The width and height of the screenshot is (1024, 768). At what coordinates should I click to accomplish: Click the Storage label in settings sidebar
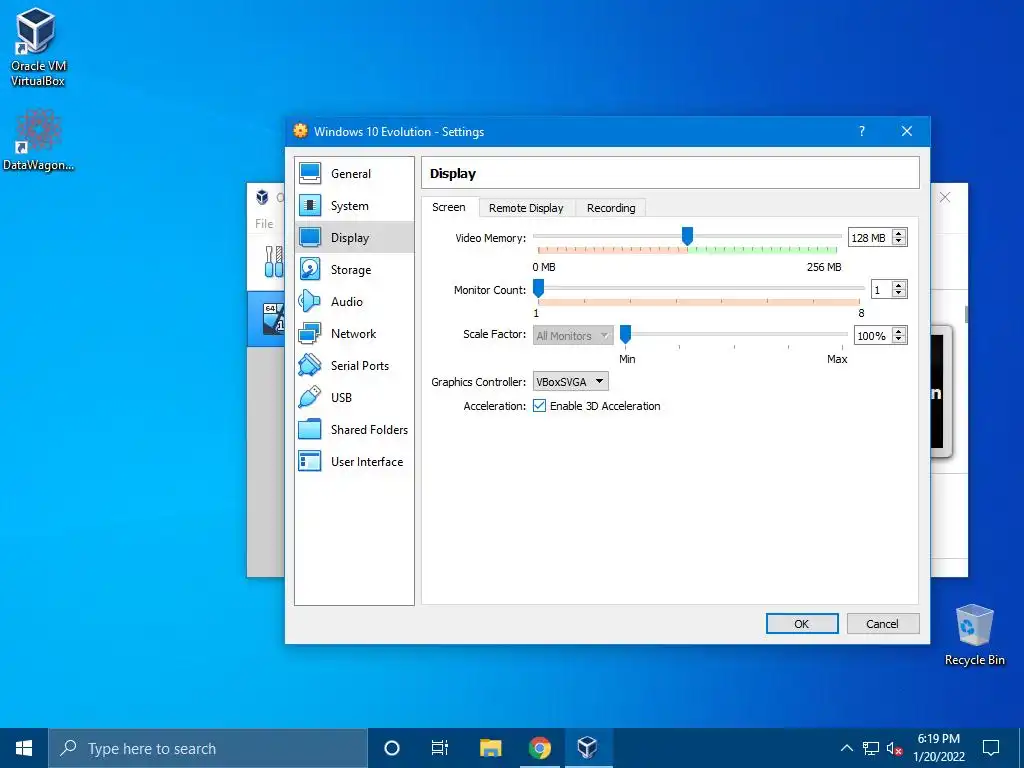[x=351, y=270]
